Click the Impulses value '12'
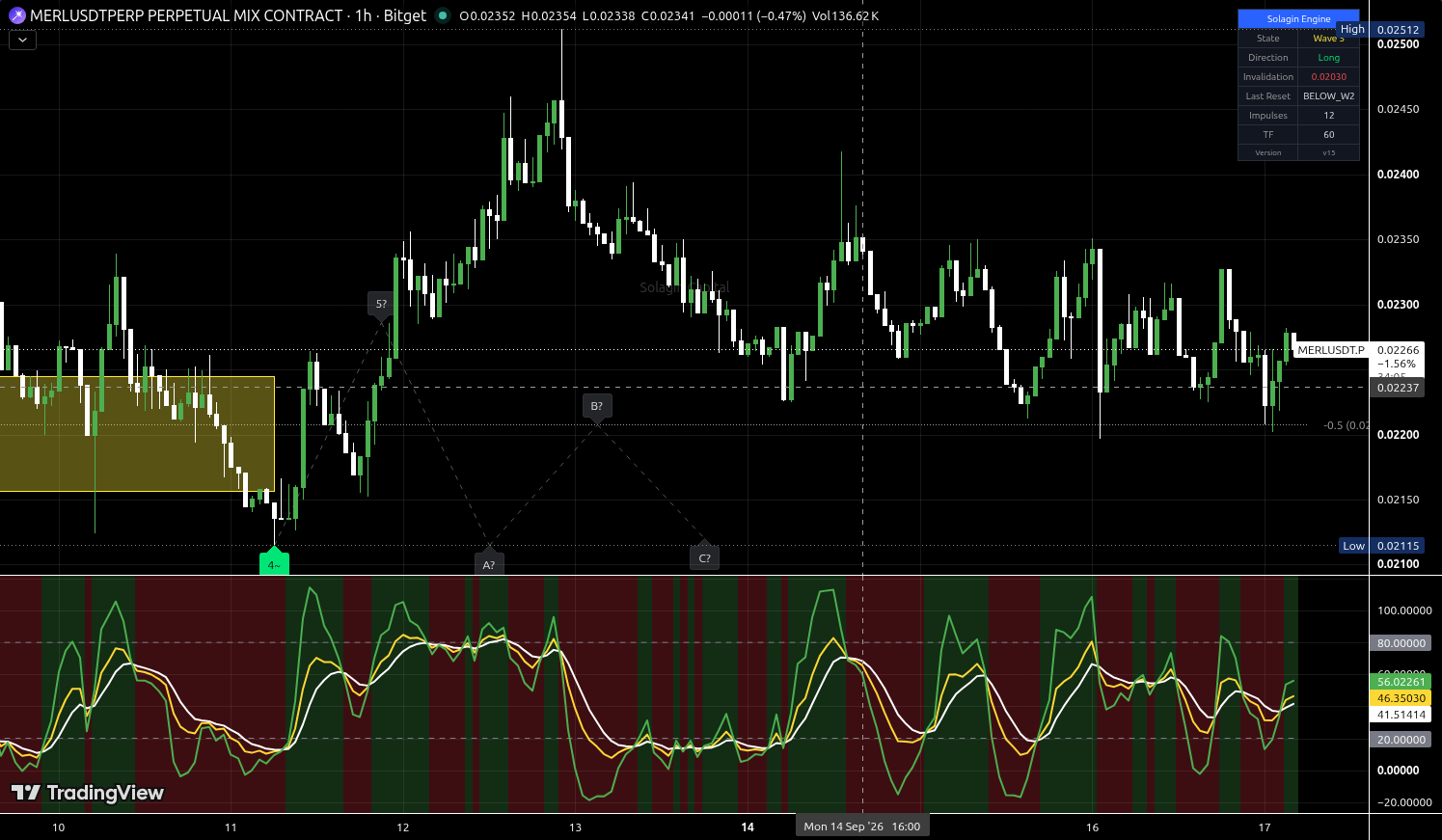The height and width of the screenshot is (840, 1442). pyautogui.click(x=1329, y=116)
